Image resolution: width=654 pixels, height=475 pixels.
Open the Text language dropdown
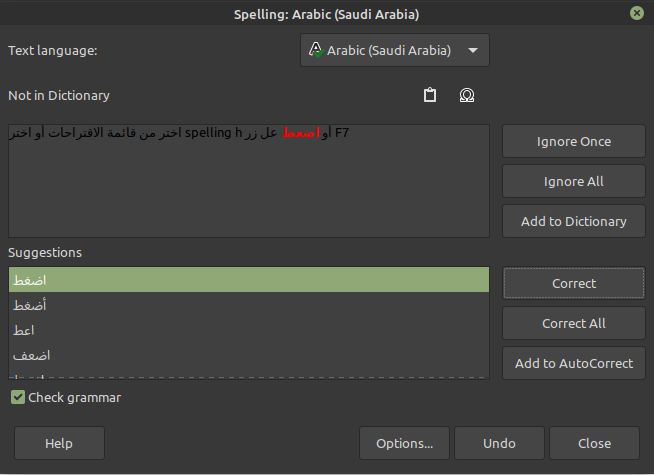[395, 50]
